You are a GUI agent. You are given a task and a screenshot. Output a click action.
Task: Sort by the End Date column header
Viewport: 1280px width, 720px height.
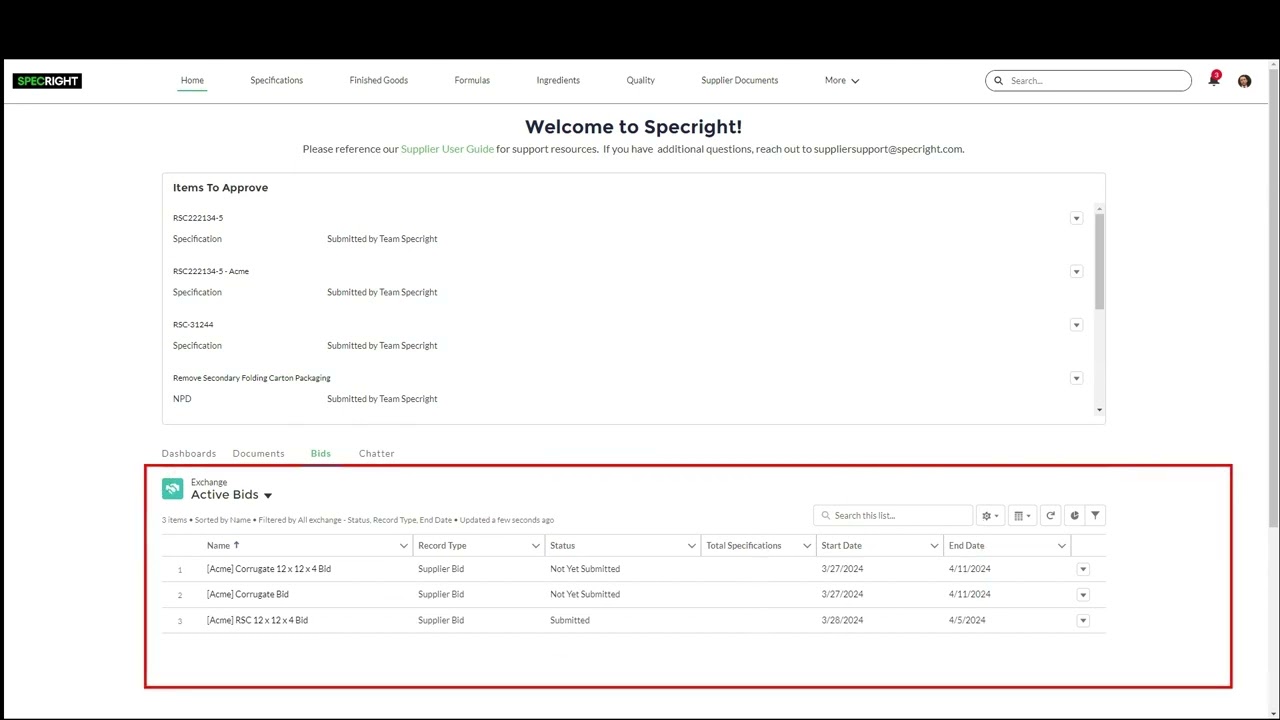966,546
